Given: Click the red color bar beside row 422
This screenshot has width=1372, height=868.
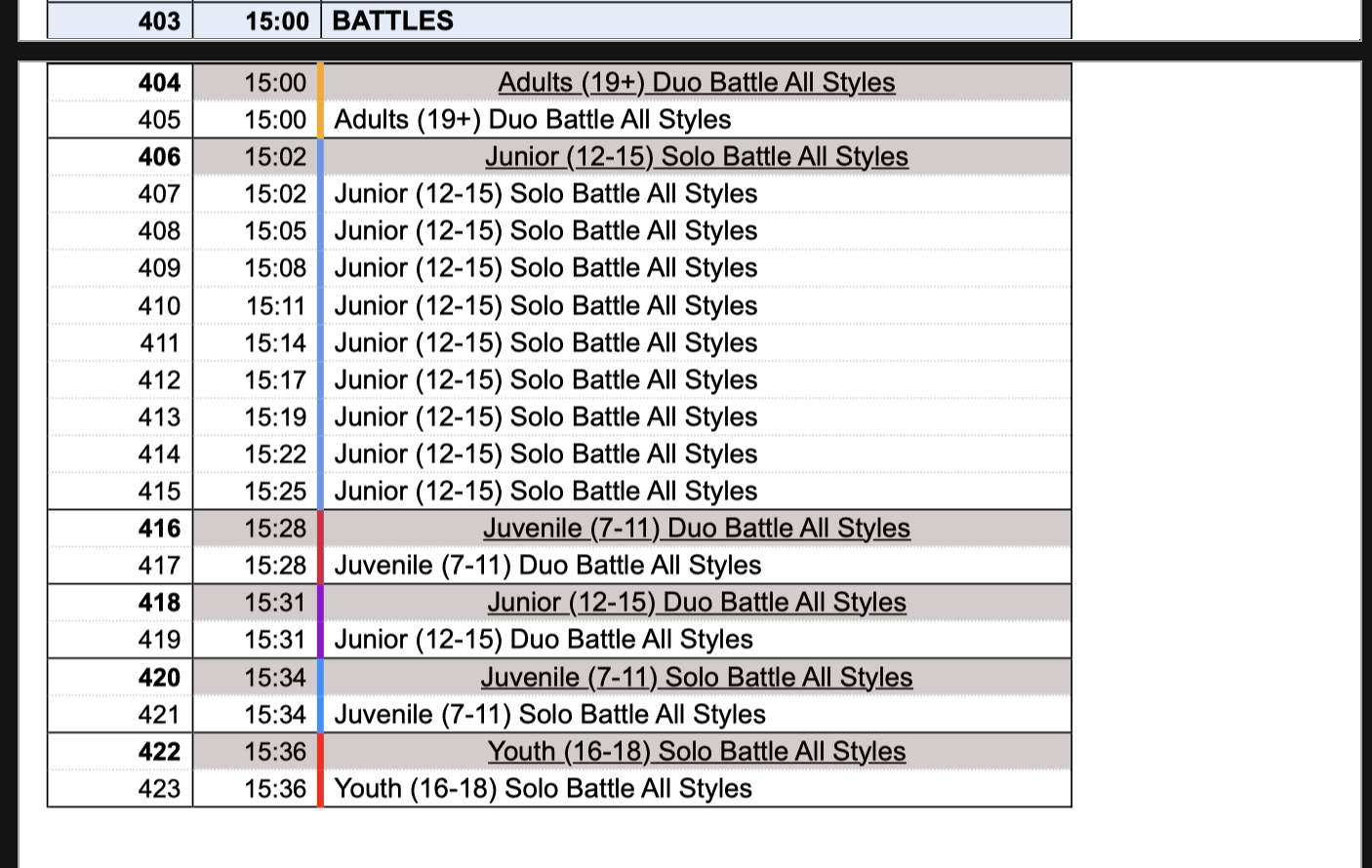Looking at the screenshot, I should [320, 752].
